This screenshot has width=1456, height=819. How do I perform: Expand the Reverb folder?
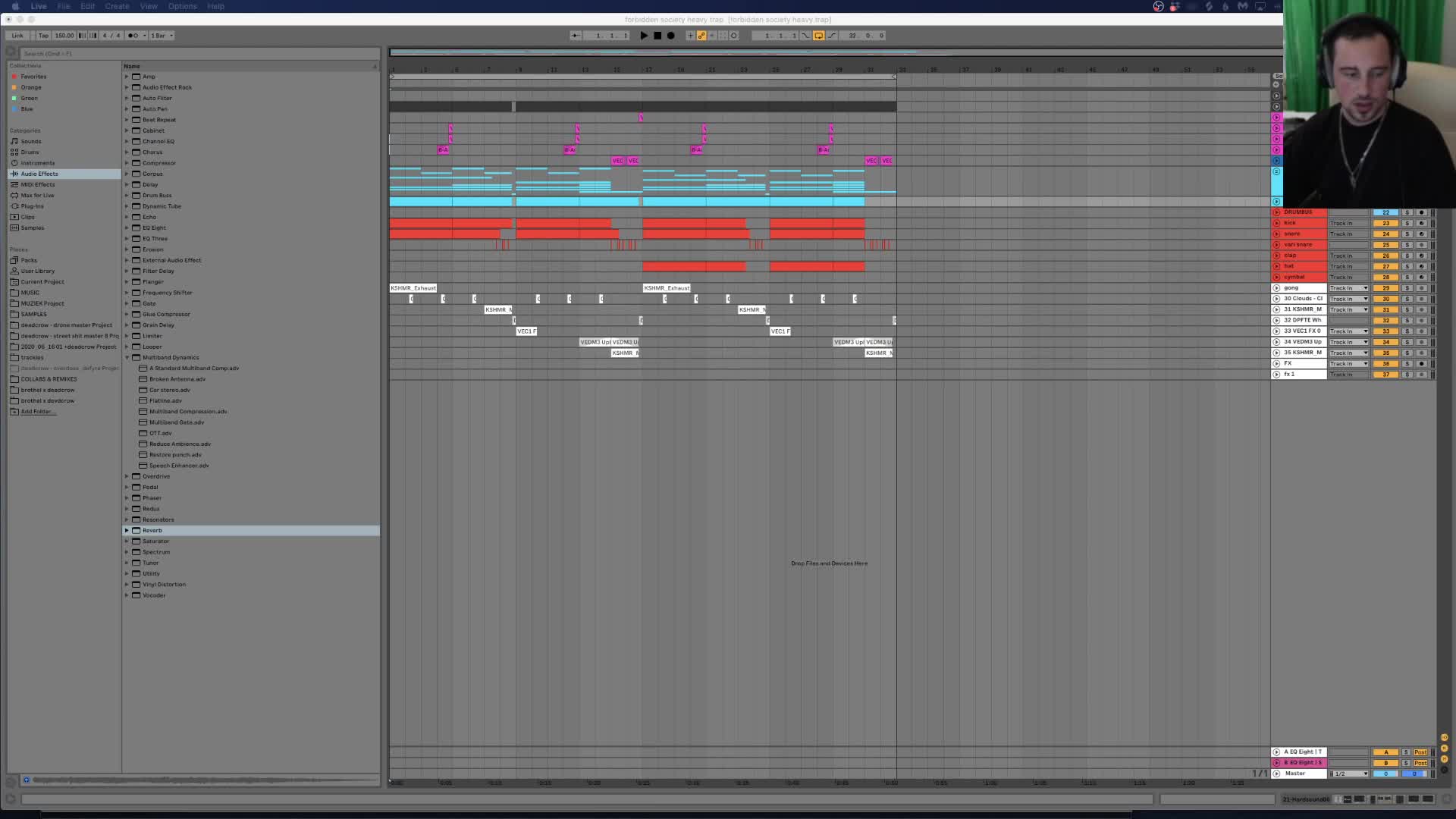(127, 531)
